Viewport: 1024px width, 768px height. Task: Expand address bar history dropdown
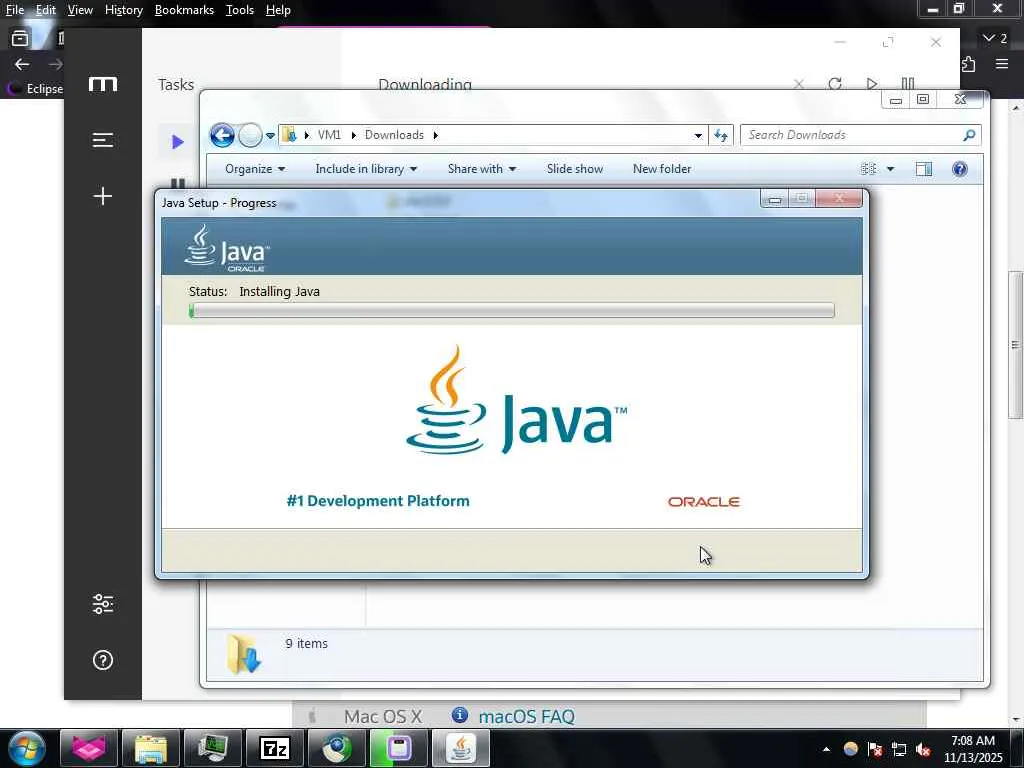[x=698, y=135]
